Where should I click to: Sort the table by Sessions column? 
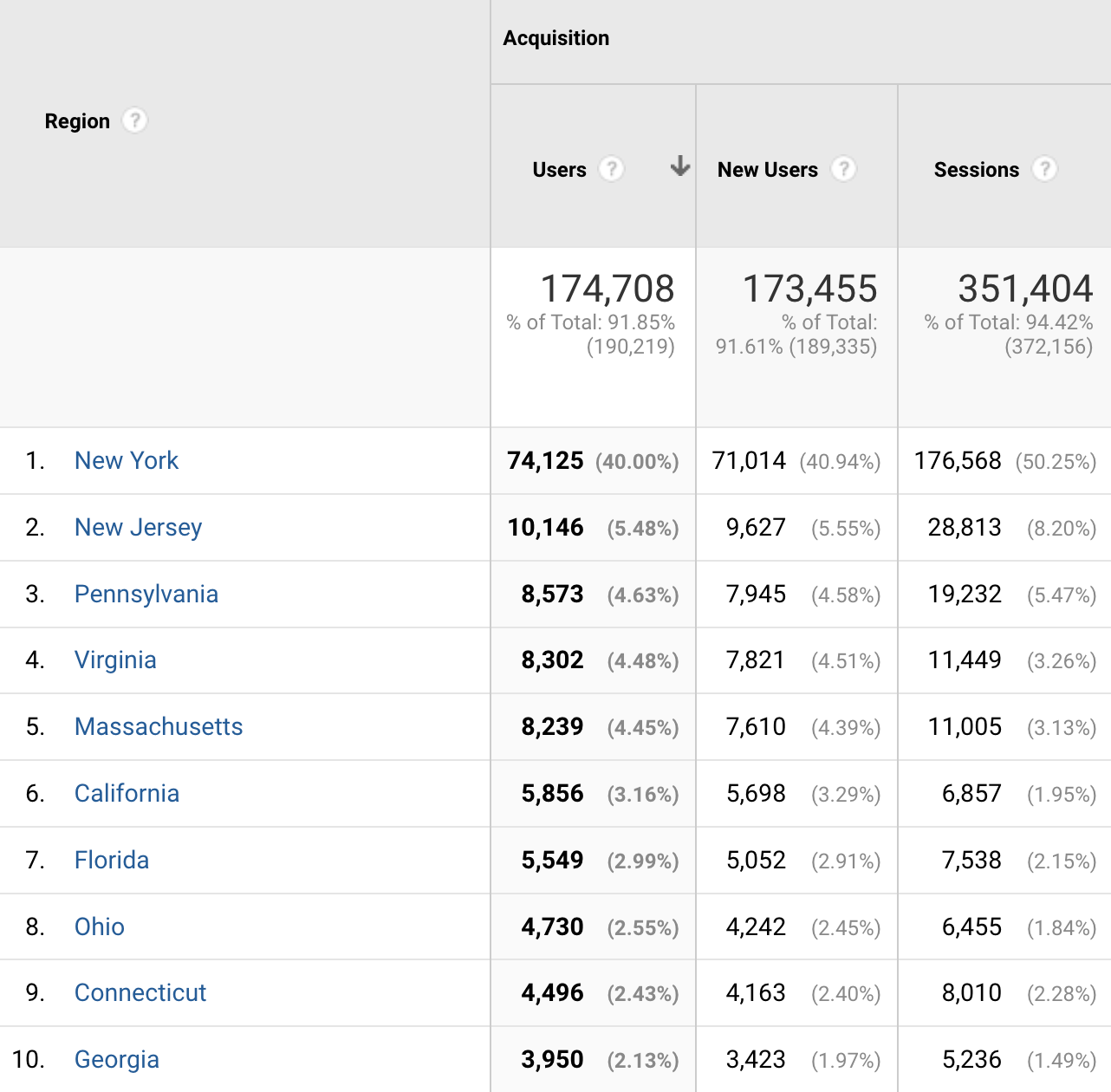[x=976, y=169]
